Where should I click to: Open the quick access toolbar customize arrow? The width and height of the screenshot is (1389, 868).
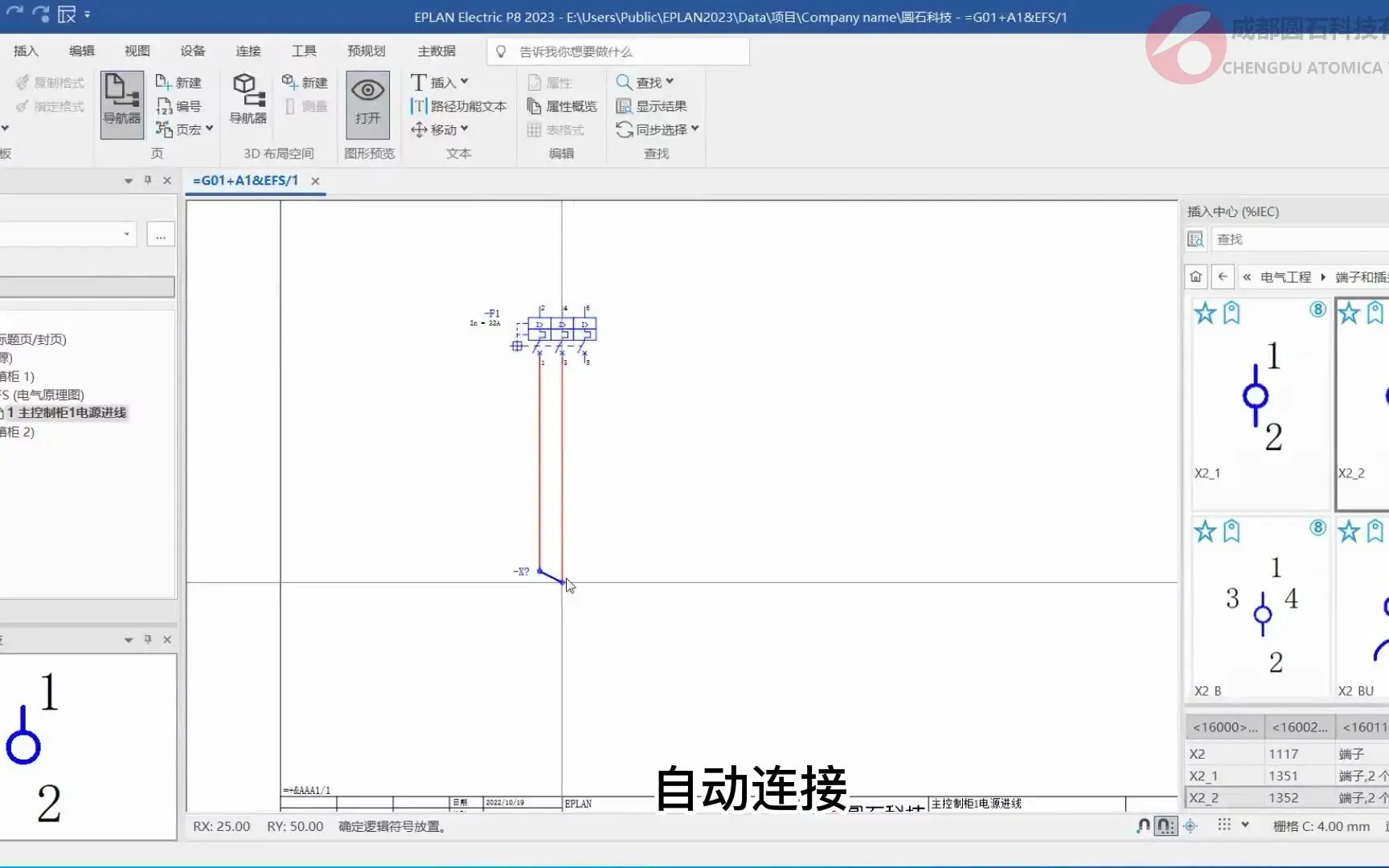pyautogui.click(x=87, y=14)
